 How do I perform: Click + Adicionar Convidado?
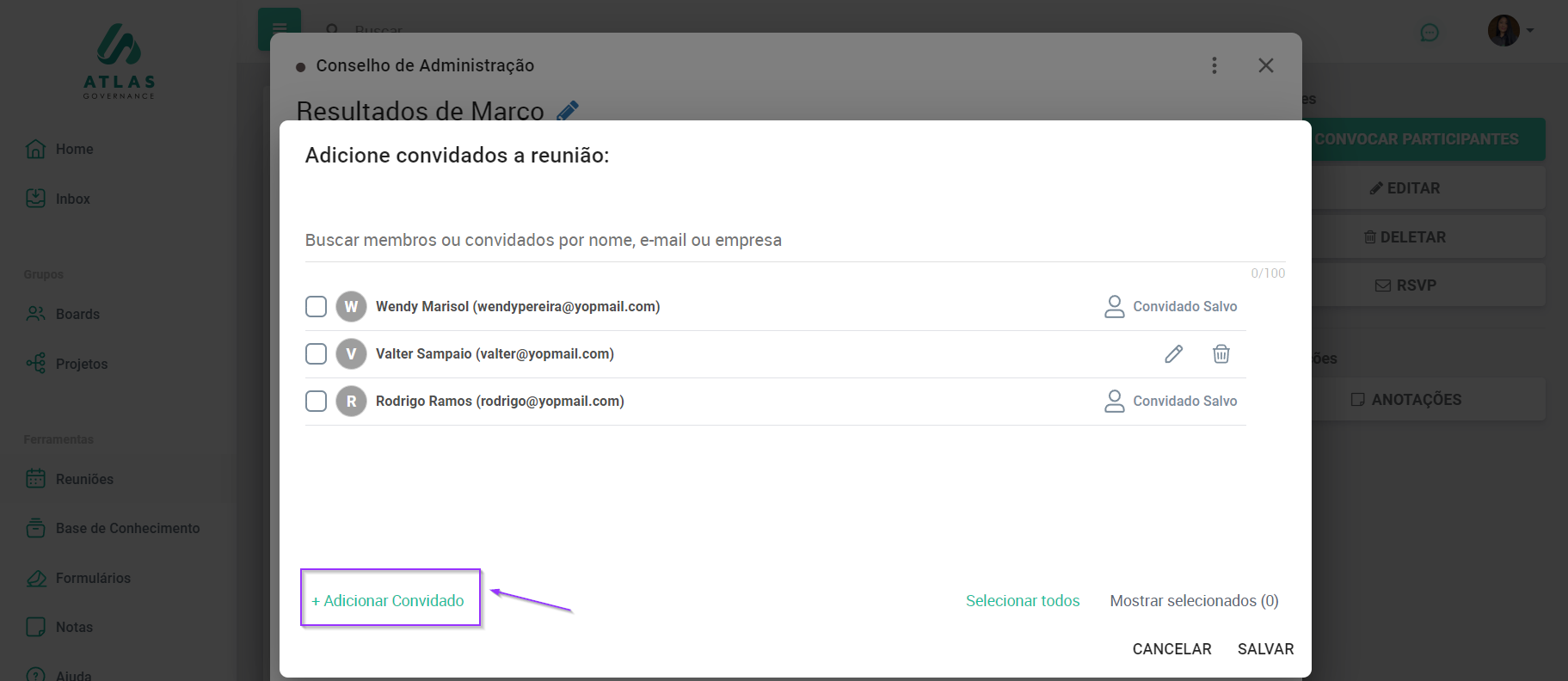388,601
